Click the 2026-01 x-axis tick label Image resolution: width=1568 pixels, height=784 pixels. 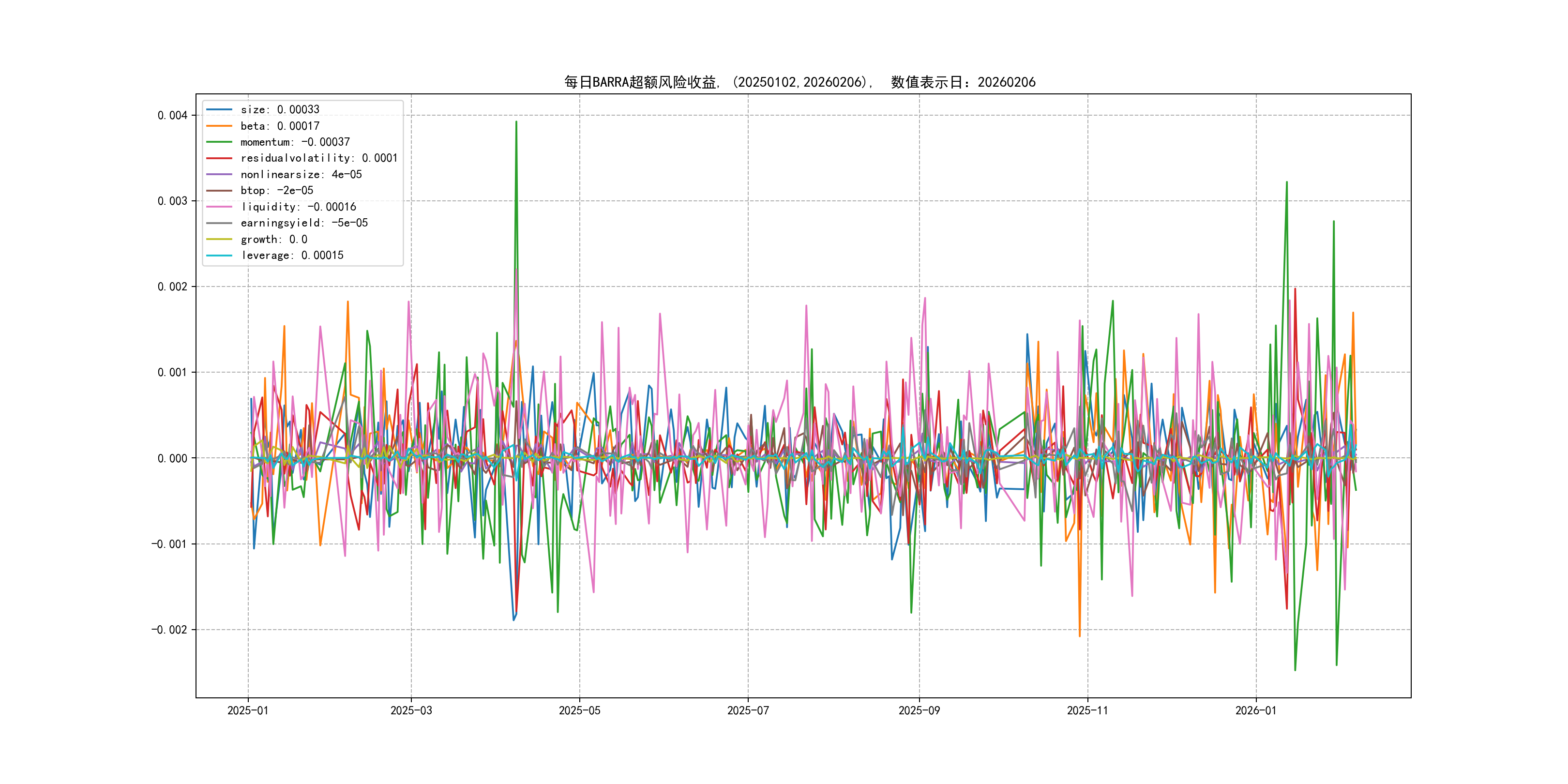tap(1256, 710)
